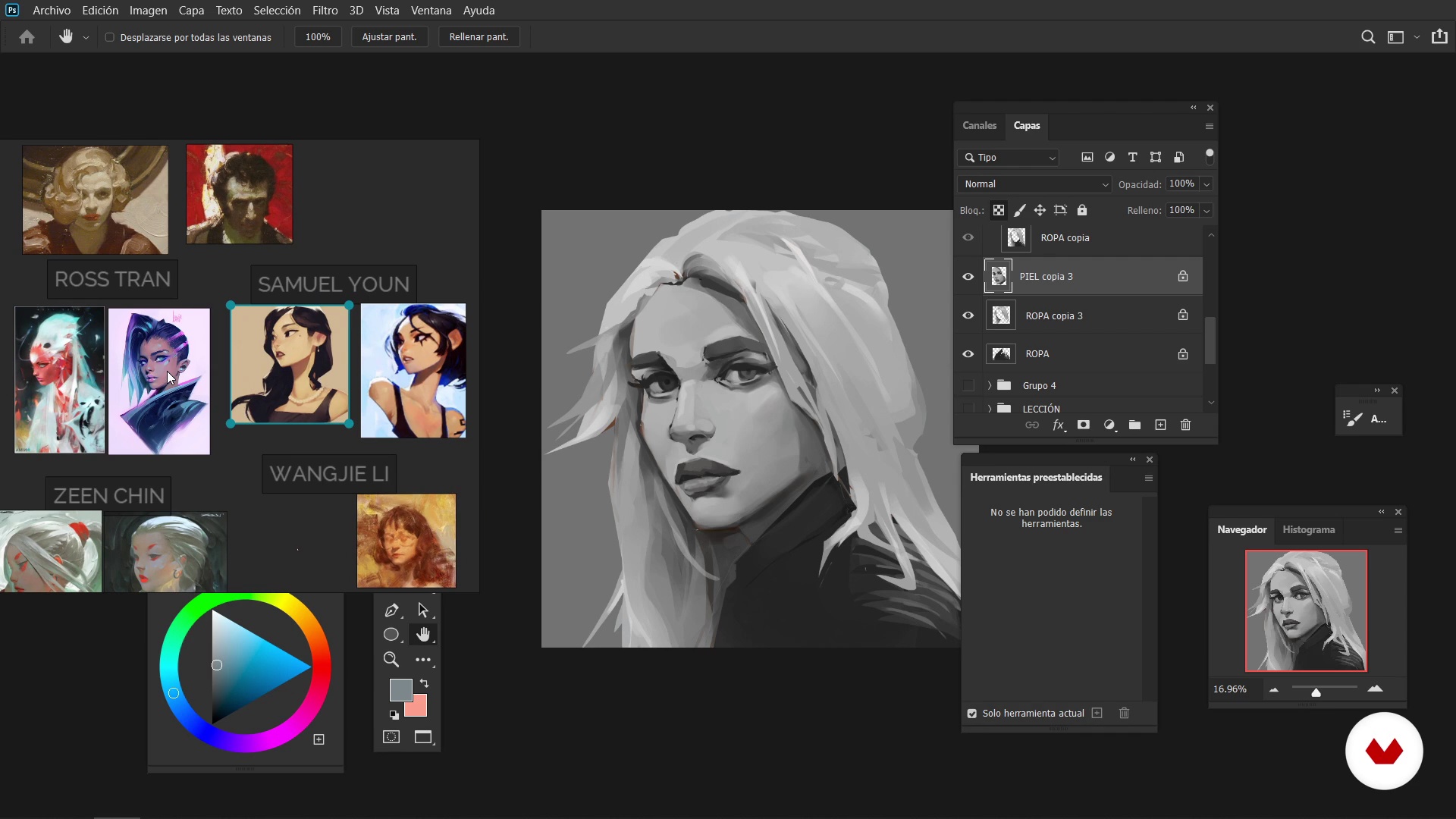
Task: Show the Grupo 4 group
Action: click(x=968, y=386)
